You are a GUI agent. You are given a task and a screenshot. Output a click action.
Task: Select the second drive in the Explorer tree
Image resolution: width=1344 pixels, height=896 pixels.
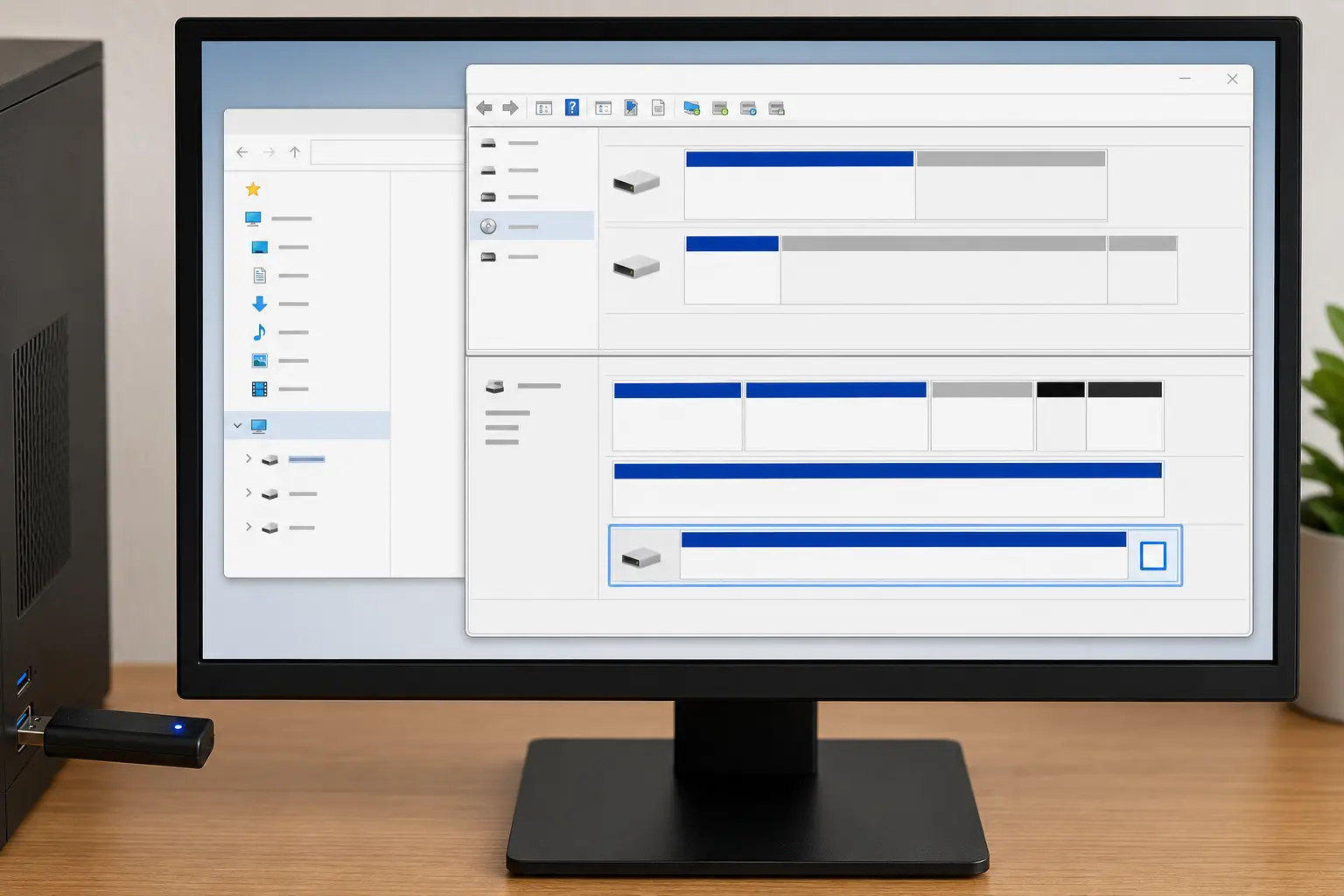click(x=290, y=494)
